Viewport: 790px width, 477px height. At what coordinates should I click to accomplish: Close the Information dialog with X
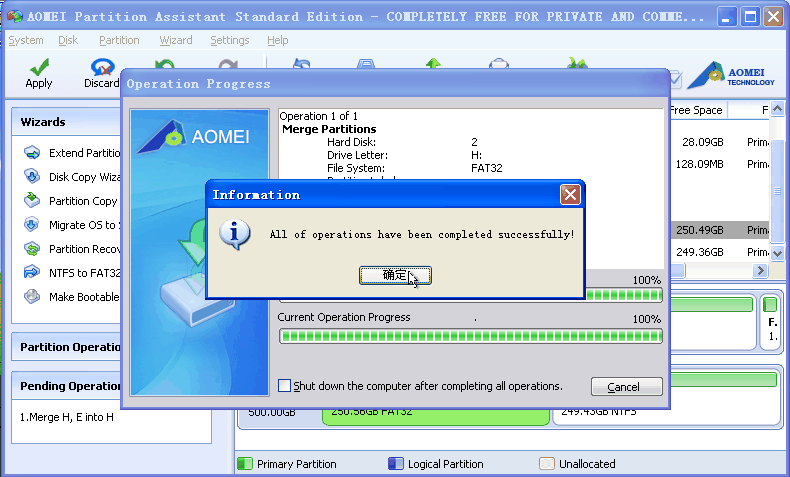570,194
